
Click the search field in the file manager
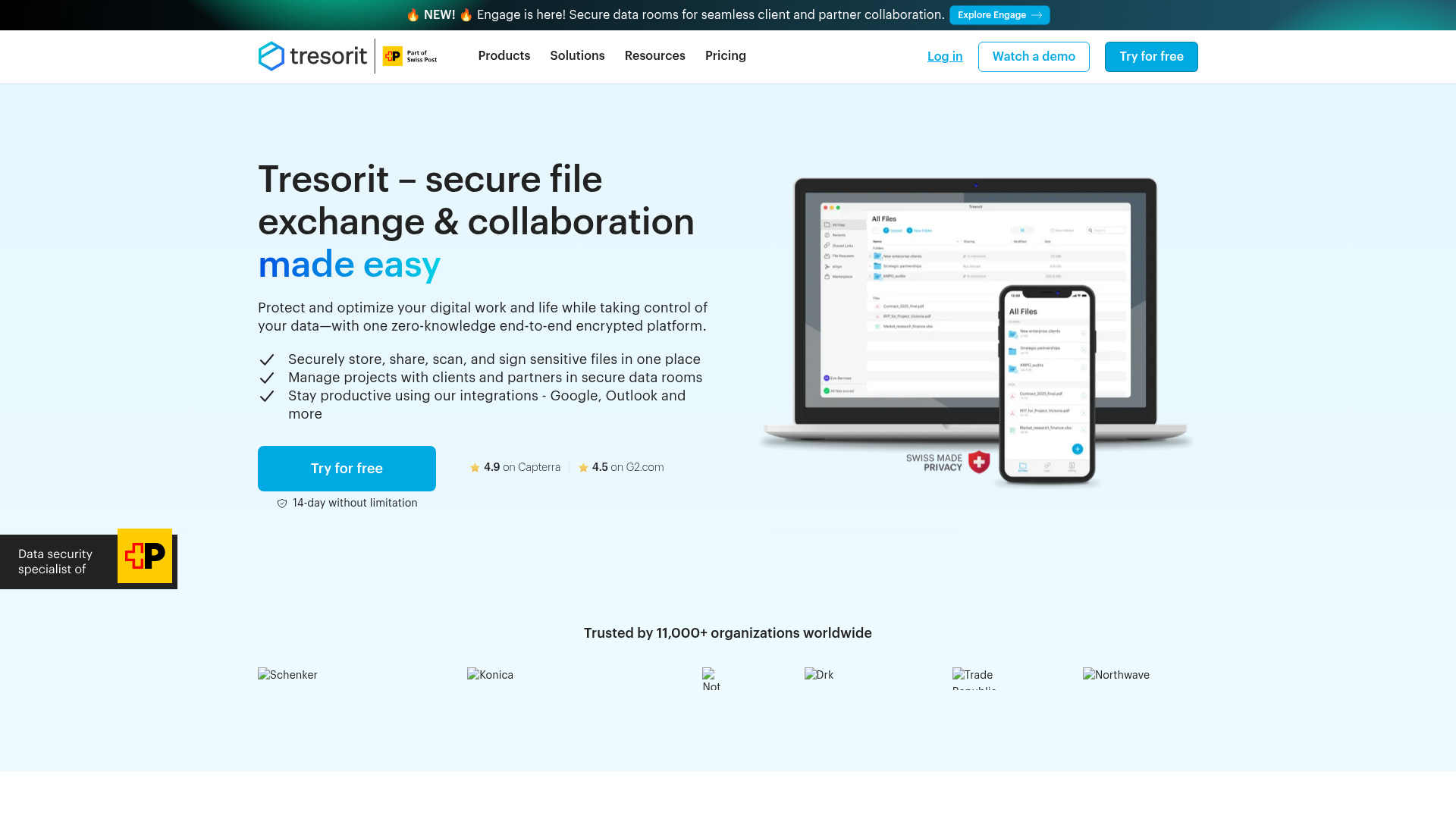click(x=1106, y=231)
